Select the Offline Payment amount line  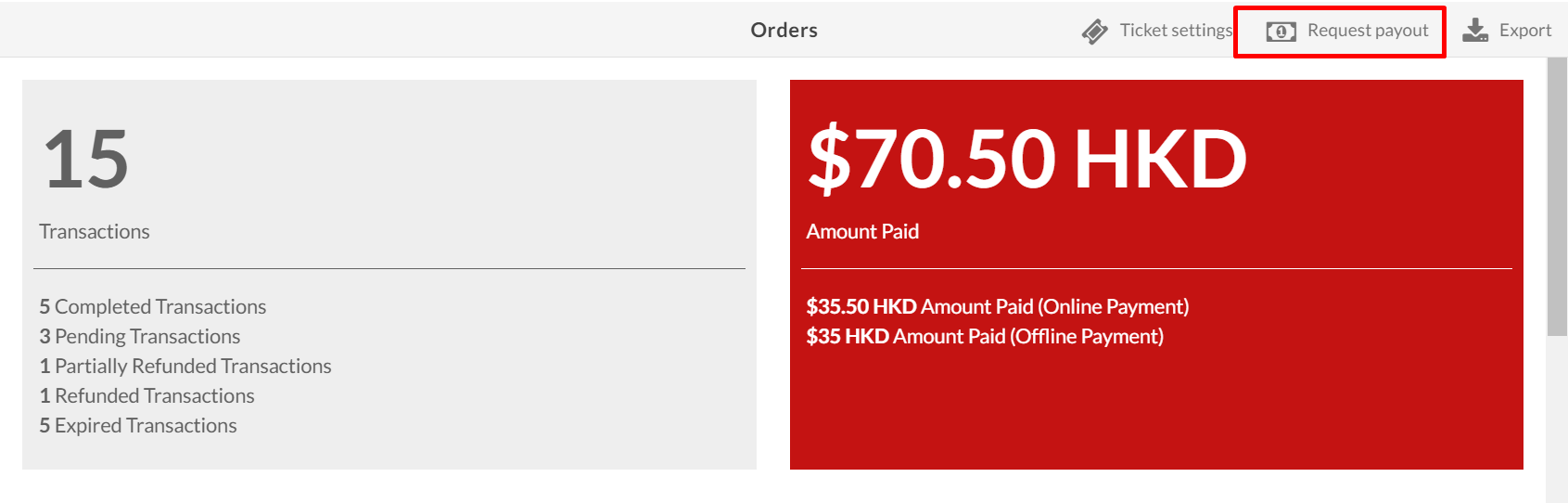[985, 336]
